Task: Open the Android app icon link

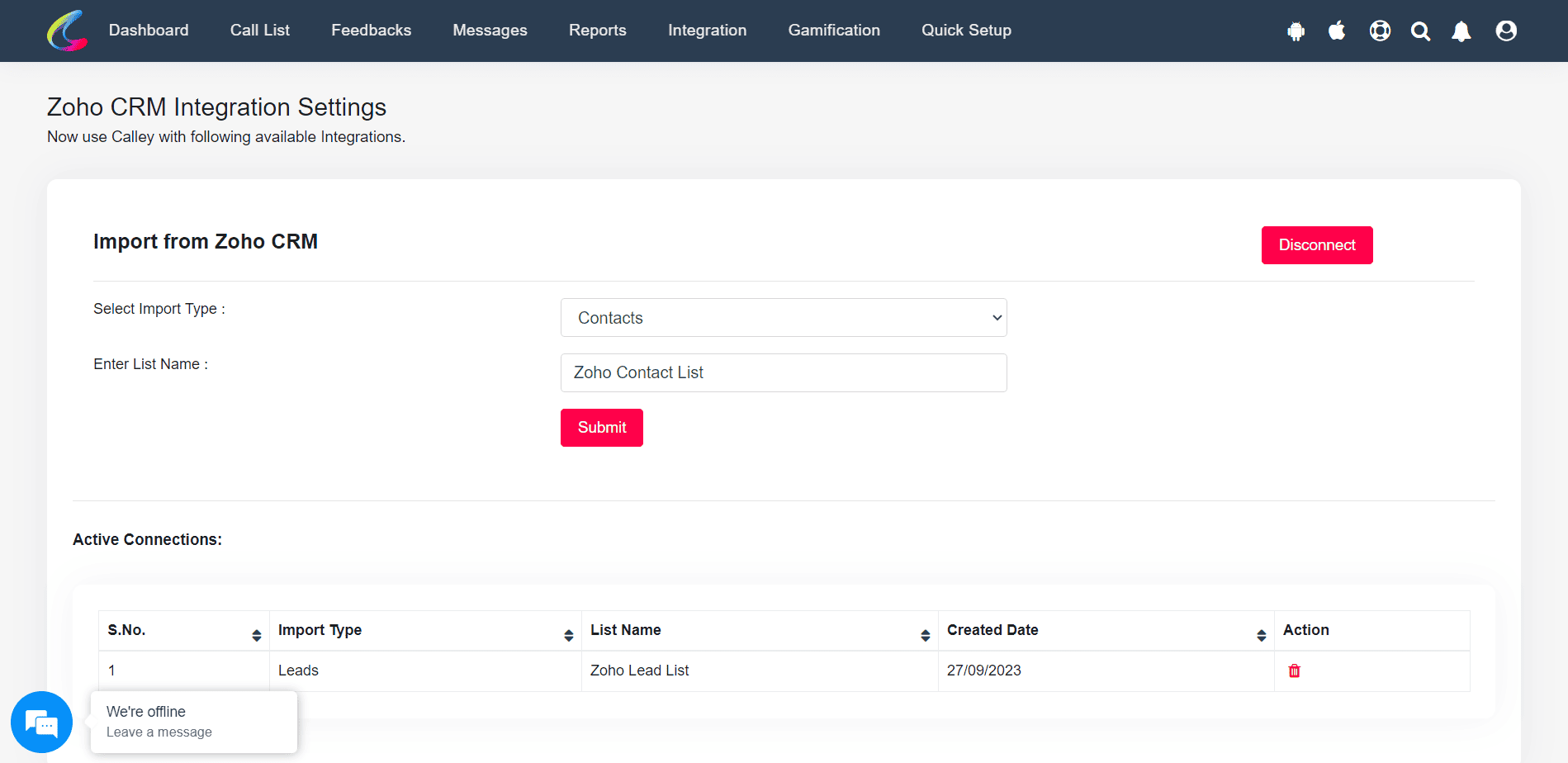Action: point(1296,31)
